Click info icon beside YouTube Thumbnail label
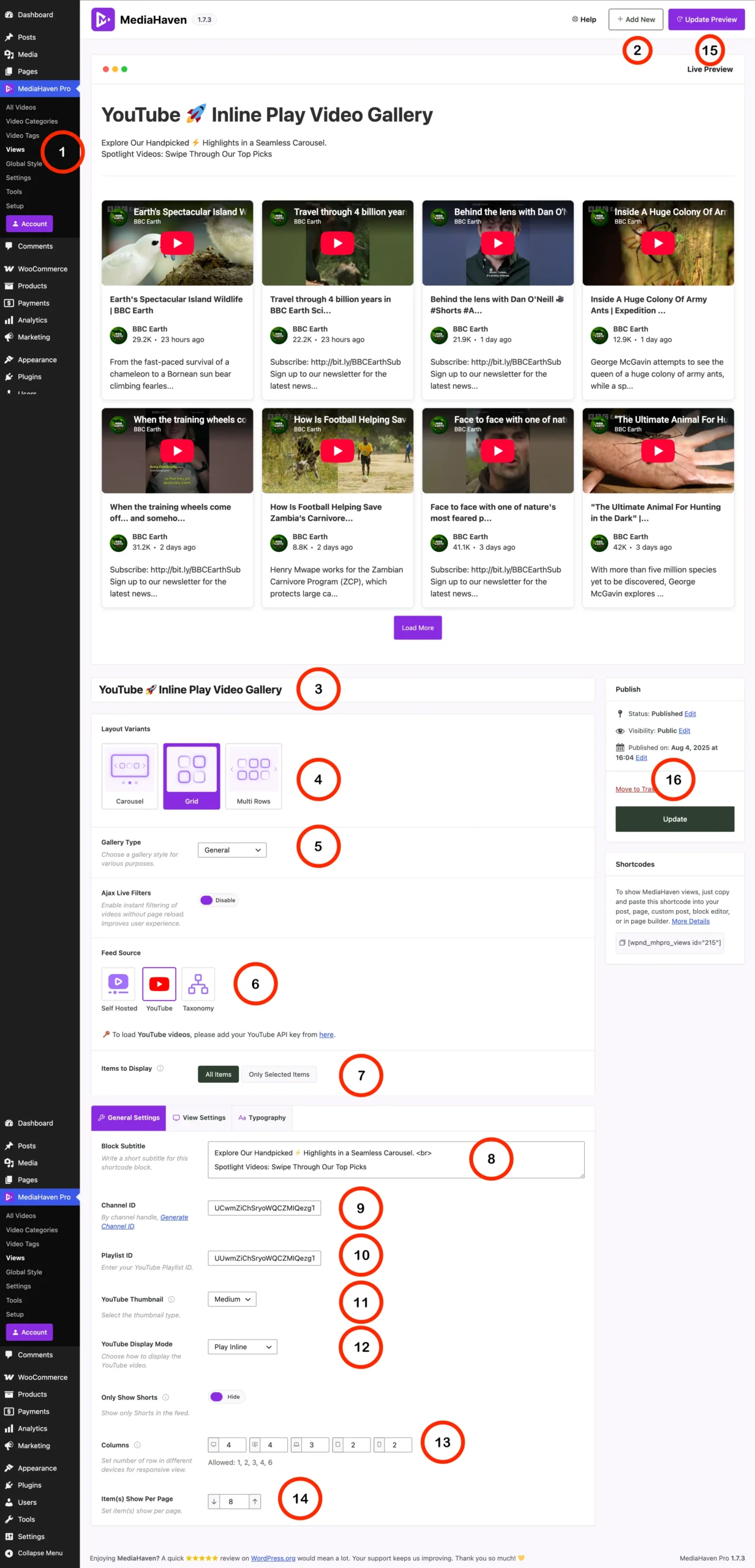The height and width of the screenshot is (1568, 755). click(x=171, y=1299)
